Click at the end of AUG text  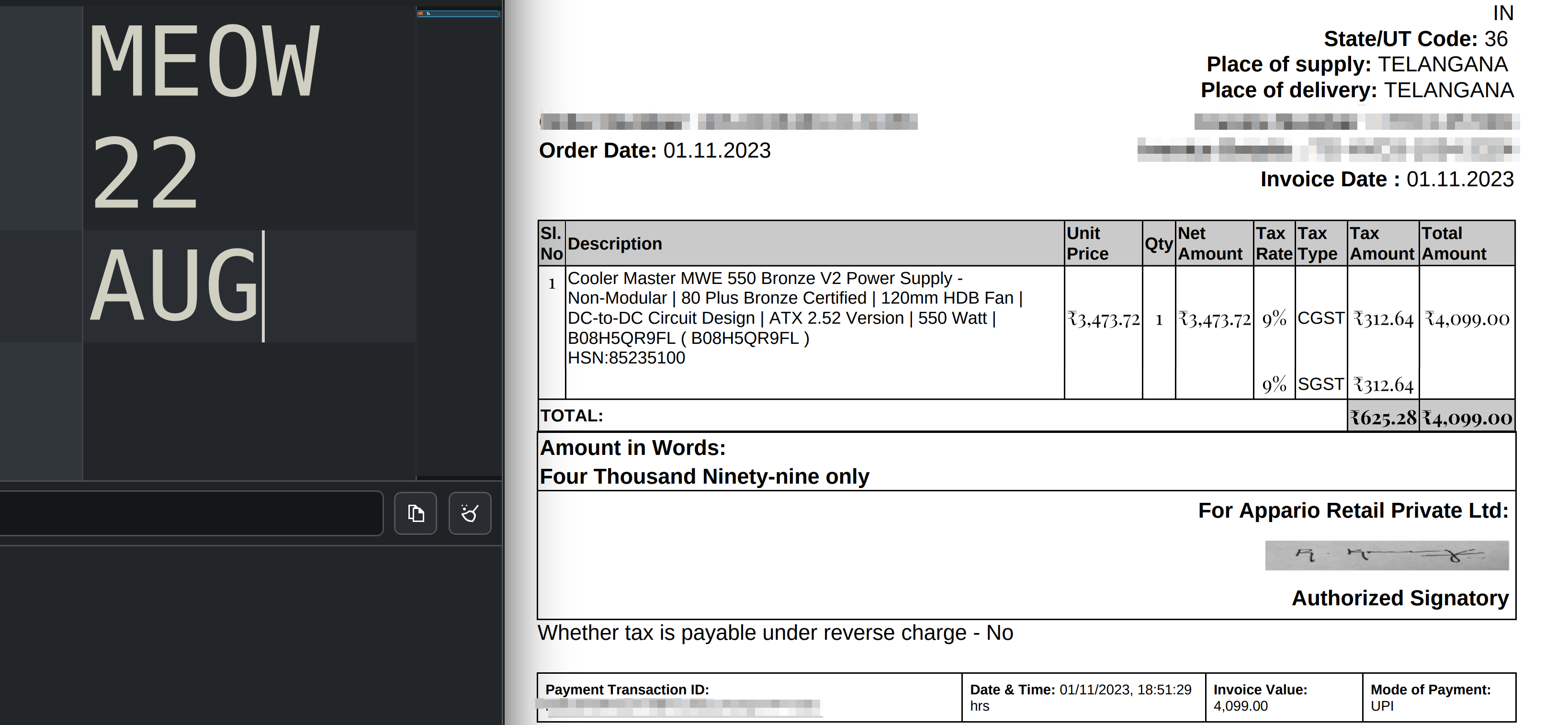coord(262,286)
